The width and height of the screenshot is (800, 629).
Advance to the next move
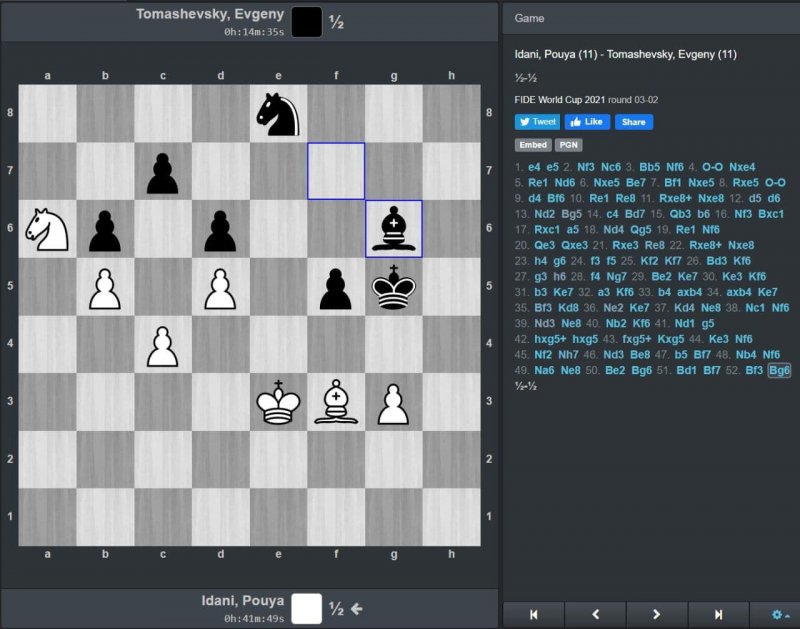[657, 614]
